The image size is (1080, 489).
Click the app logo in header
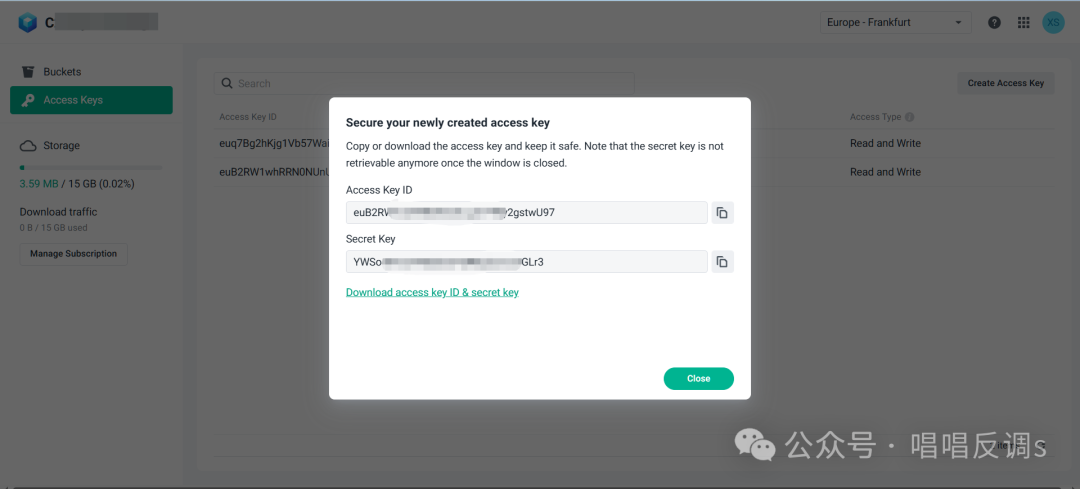(x=27, y=22)
